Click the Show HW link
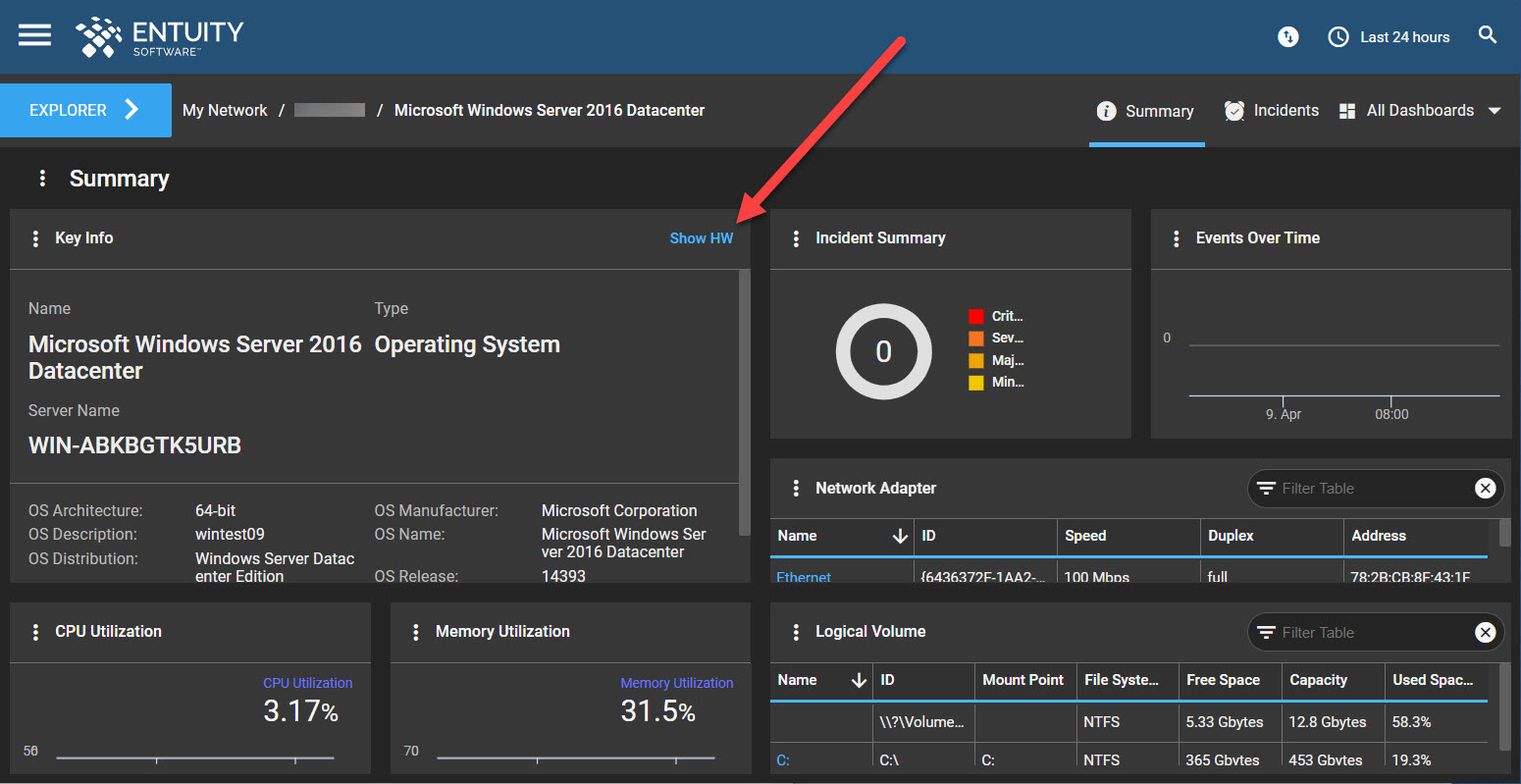1521x784 pixels. [x=701, y=238]
